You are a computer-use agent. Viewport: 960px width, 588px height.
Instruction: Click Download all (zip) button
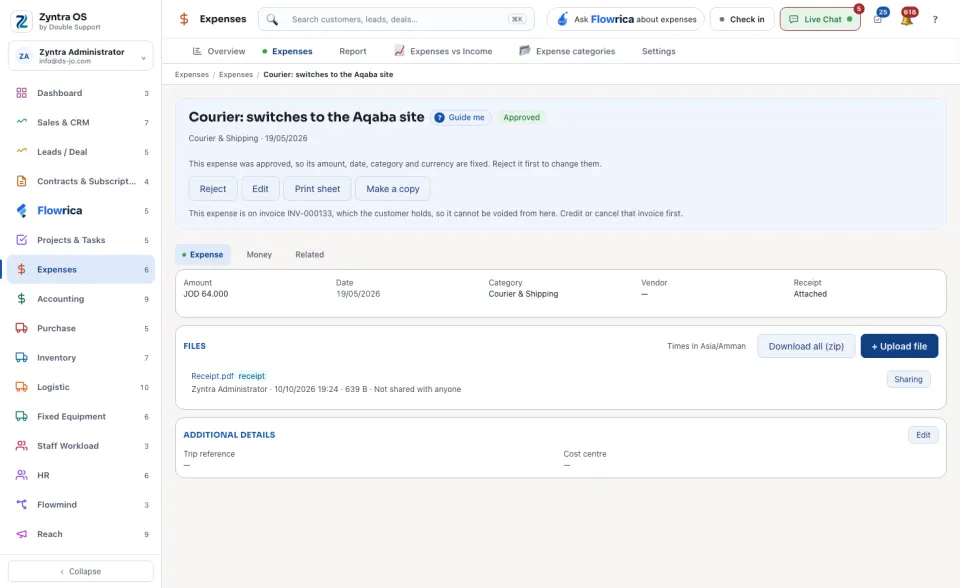pos(806,346)
